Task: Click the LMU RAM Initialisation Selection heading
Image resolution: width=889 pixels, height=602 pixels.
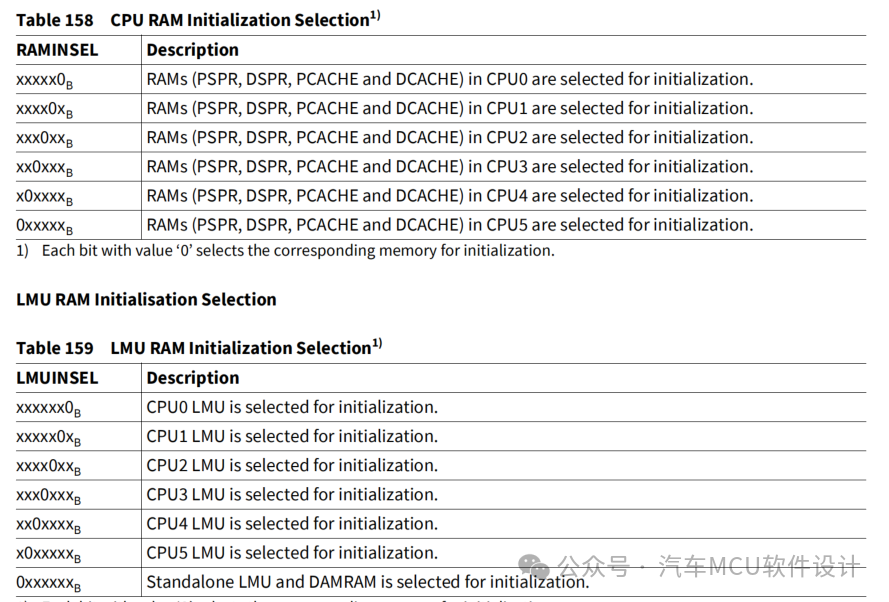Action: pos(146,299)
